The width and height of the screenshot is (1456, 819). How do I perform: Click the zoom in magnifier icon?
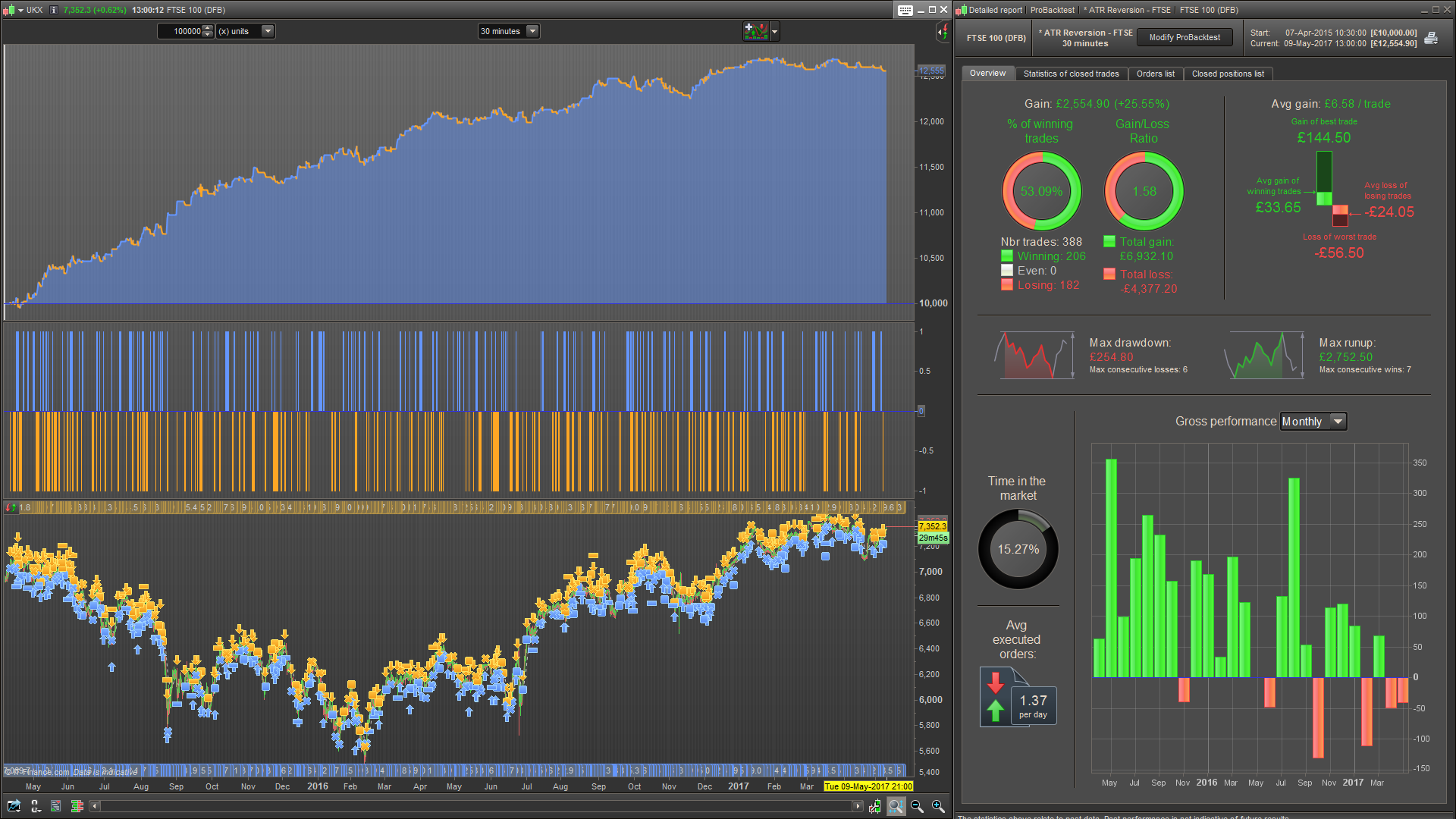coord(938,806)
